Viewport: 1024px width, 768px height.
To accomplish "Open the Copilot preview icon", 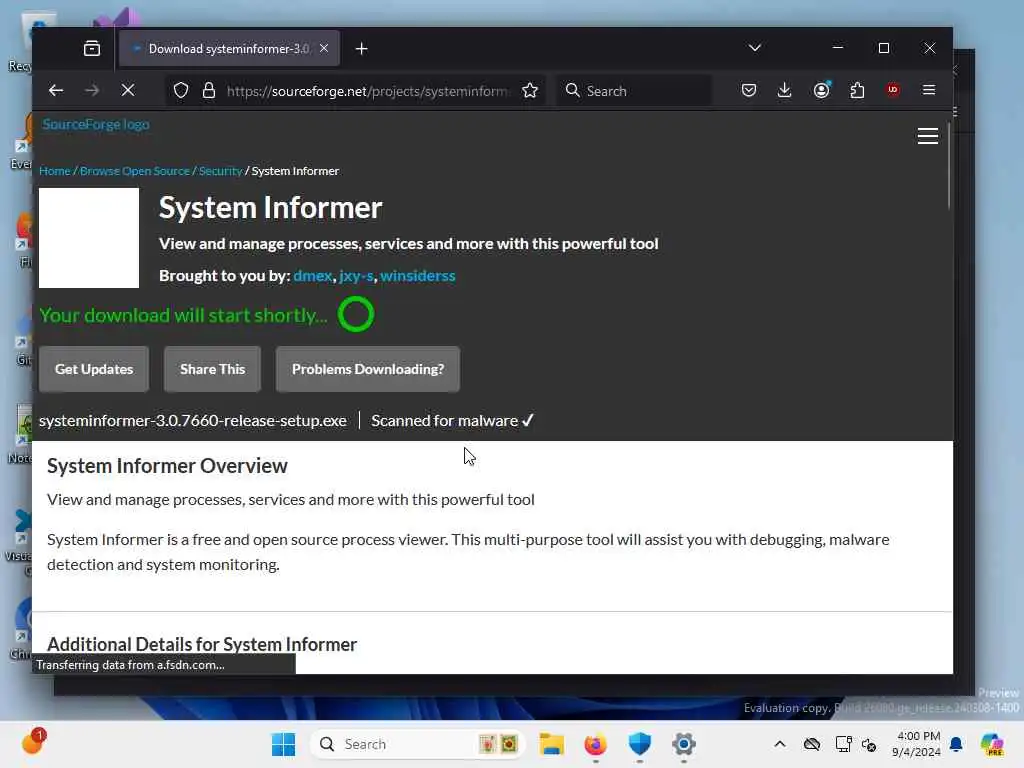I will click(x=991, y=744).
